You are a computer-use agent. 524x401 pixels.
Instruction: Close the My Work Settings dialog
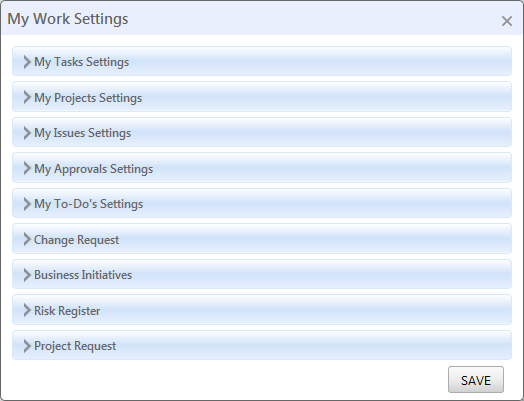(507, 21)
